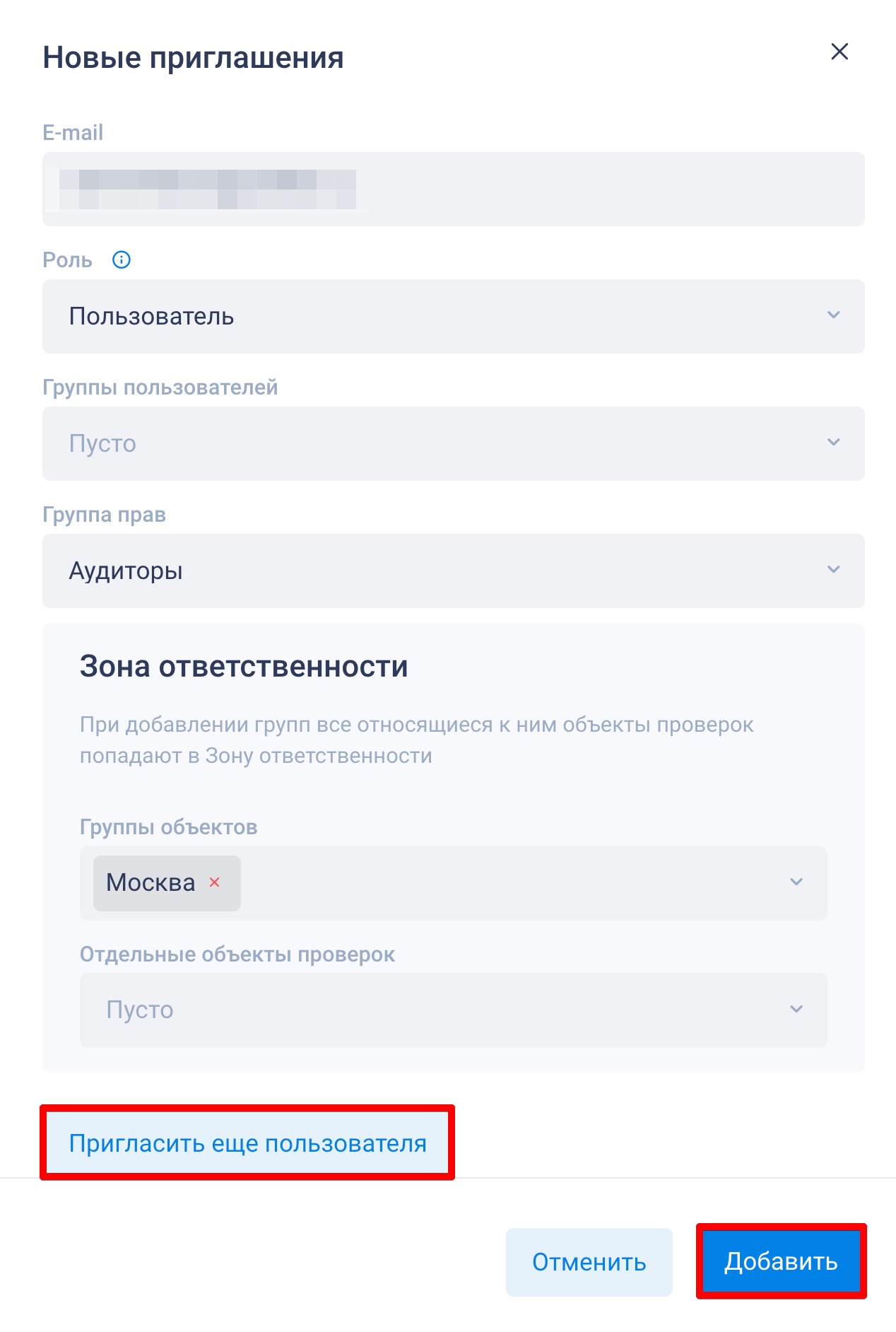Close the Новые приглашения dialog
The height and width of the screenshot is (1332, 896).
coord(839,52)
